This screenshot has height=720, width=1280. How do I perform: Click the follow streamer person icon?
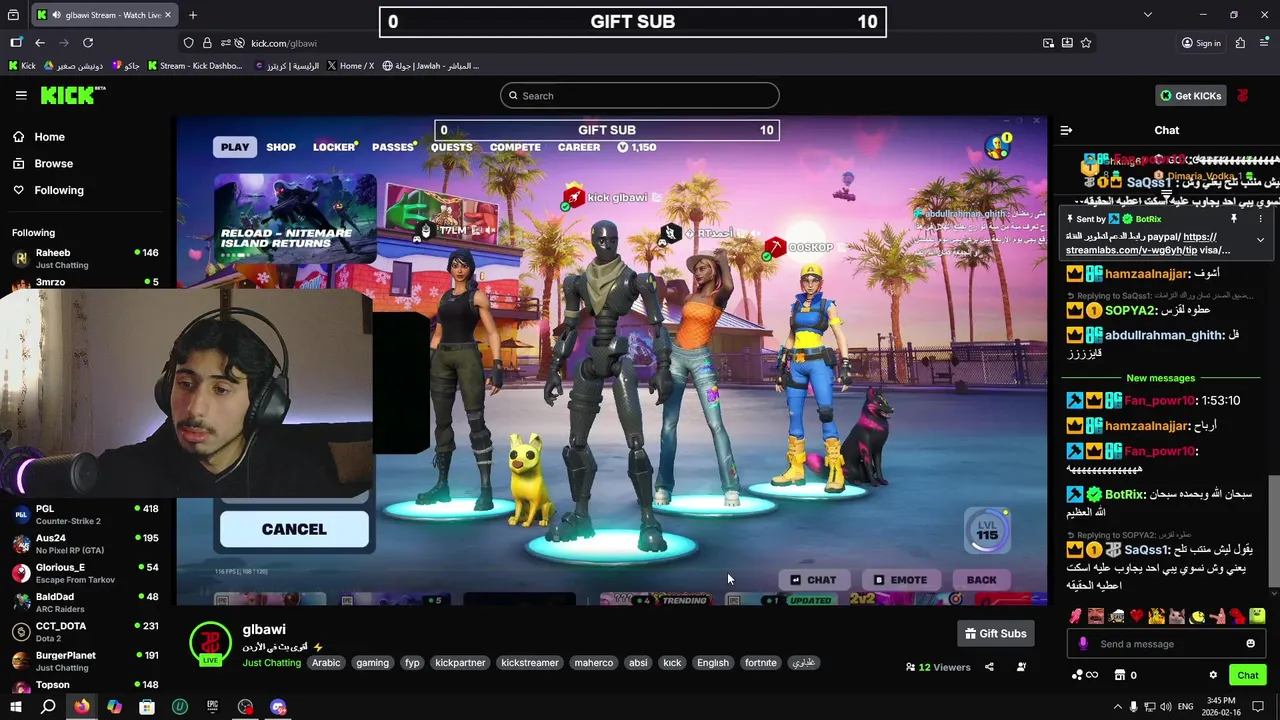pos(1021,667)
